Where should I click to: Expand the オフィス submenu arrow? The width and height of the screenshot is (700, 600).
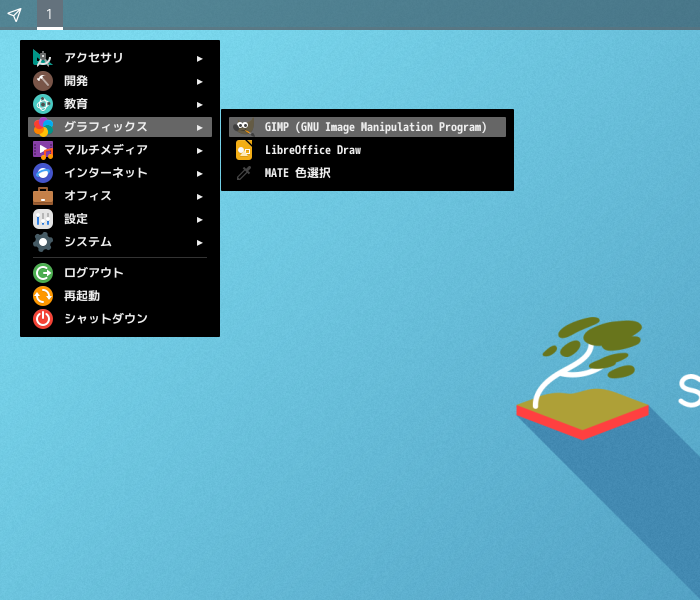(x=200, y=196)
